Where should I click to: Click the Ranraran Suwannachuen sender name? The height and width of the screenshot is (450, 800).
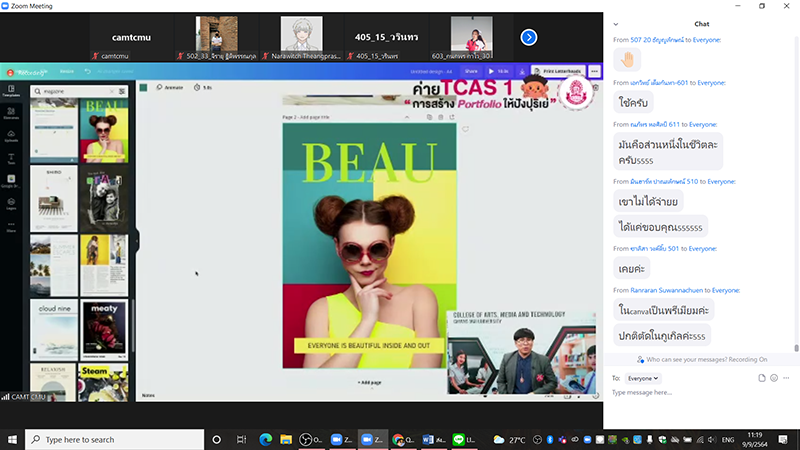click(666, 290)
